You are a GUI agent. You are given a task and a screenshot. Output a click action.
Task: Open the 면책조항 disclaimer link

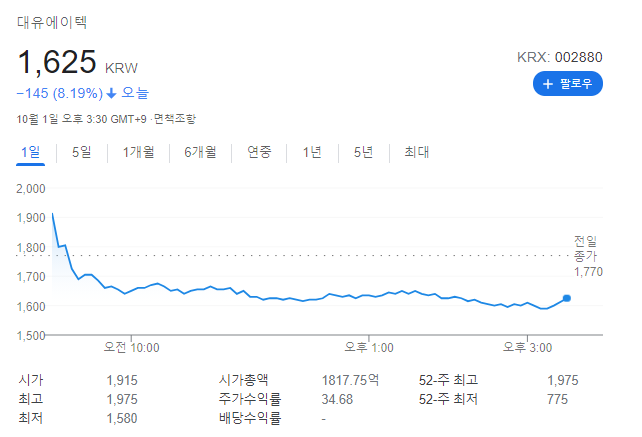[x=175, y=119]
